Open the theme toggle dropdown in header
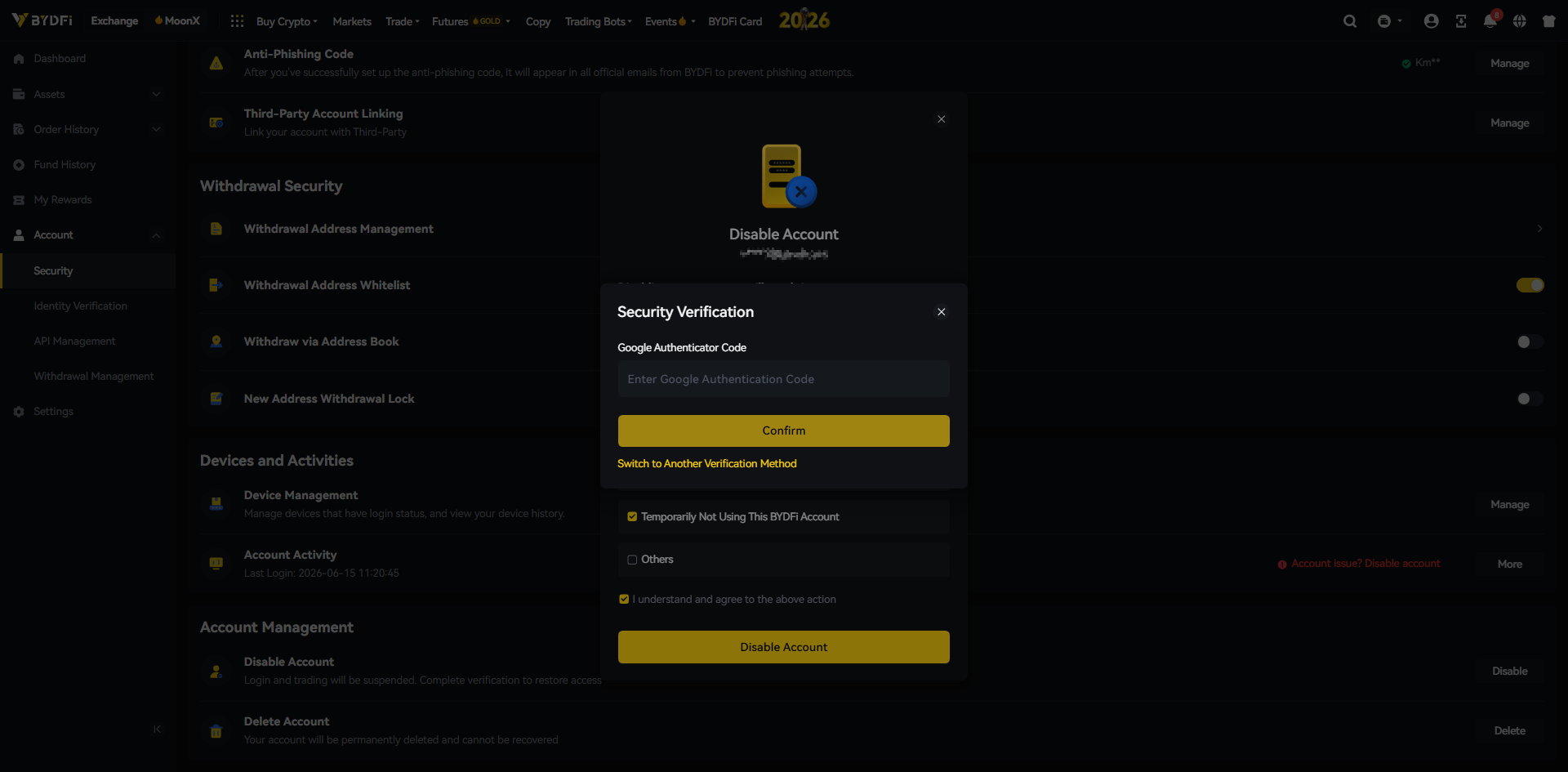The width and height of the screenshot is (1568, 772). click(1389, 21)
